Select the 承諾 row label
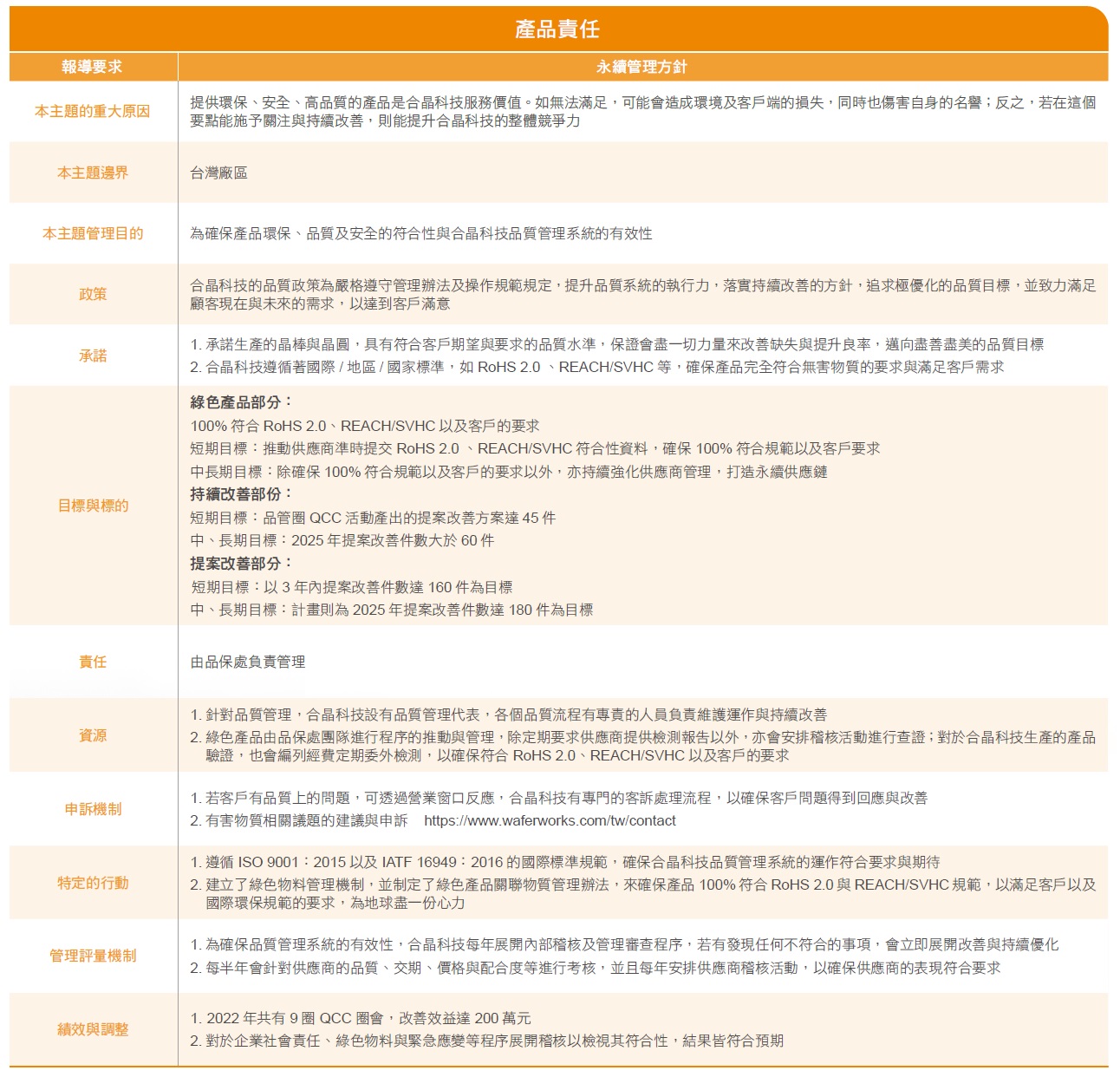This screenshot has width=1120, height=1077. [93, 356]
